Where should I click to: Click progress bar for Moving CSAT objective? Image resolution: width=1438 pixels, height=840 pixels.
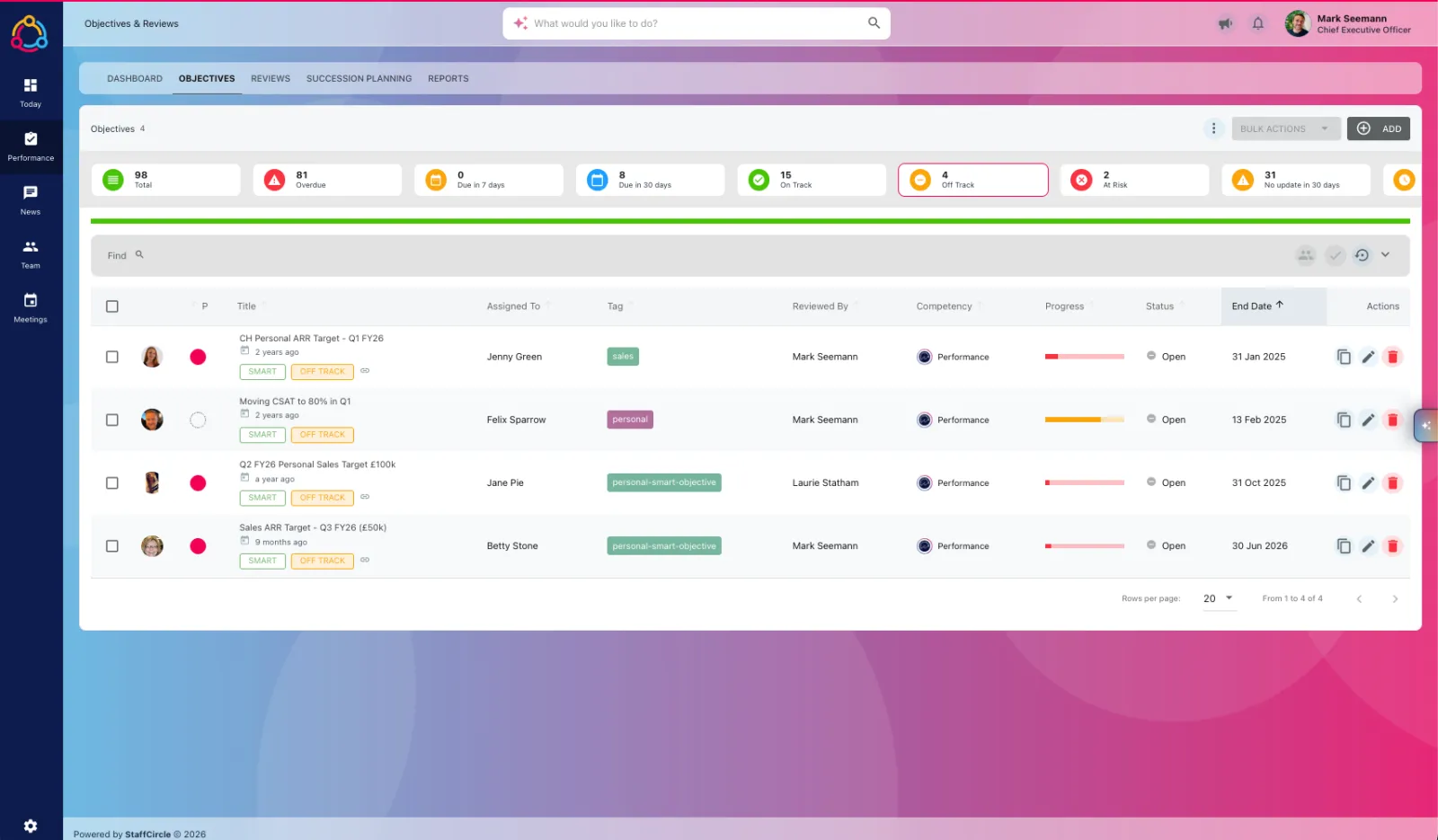(1084, 420)
